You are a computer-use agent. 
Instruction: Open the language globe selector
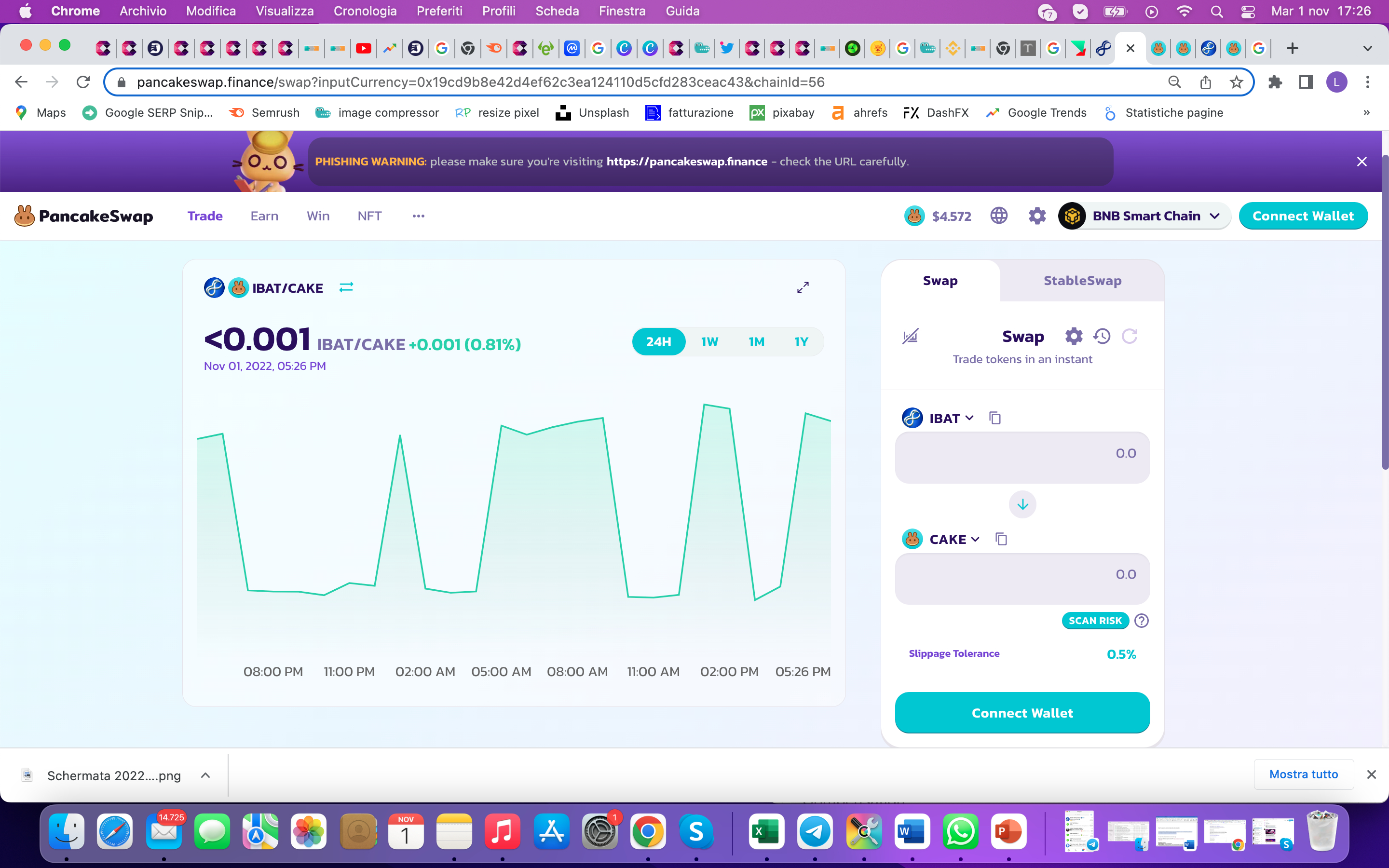[x=999, y=216]
